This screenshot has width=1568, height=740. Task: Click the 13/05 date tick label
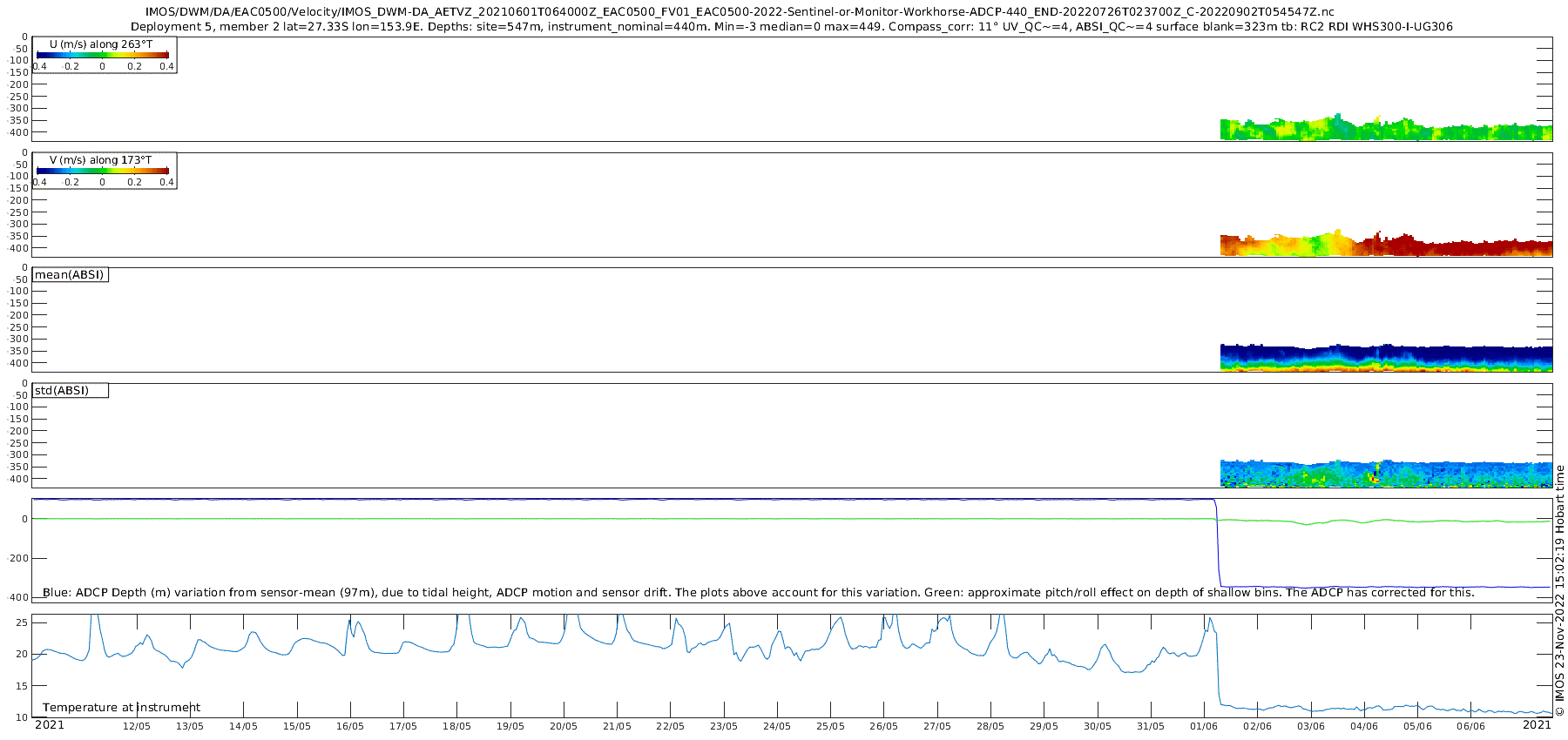190,726
